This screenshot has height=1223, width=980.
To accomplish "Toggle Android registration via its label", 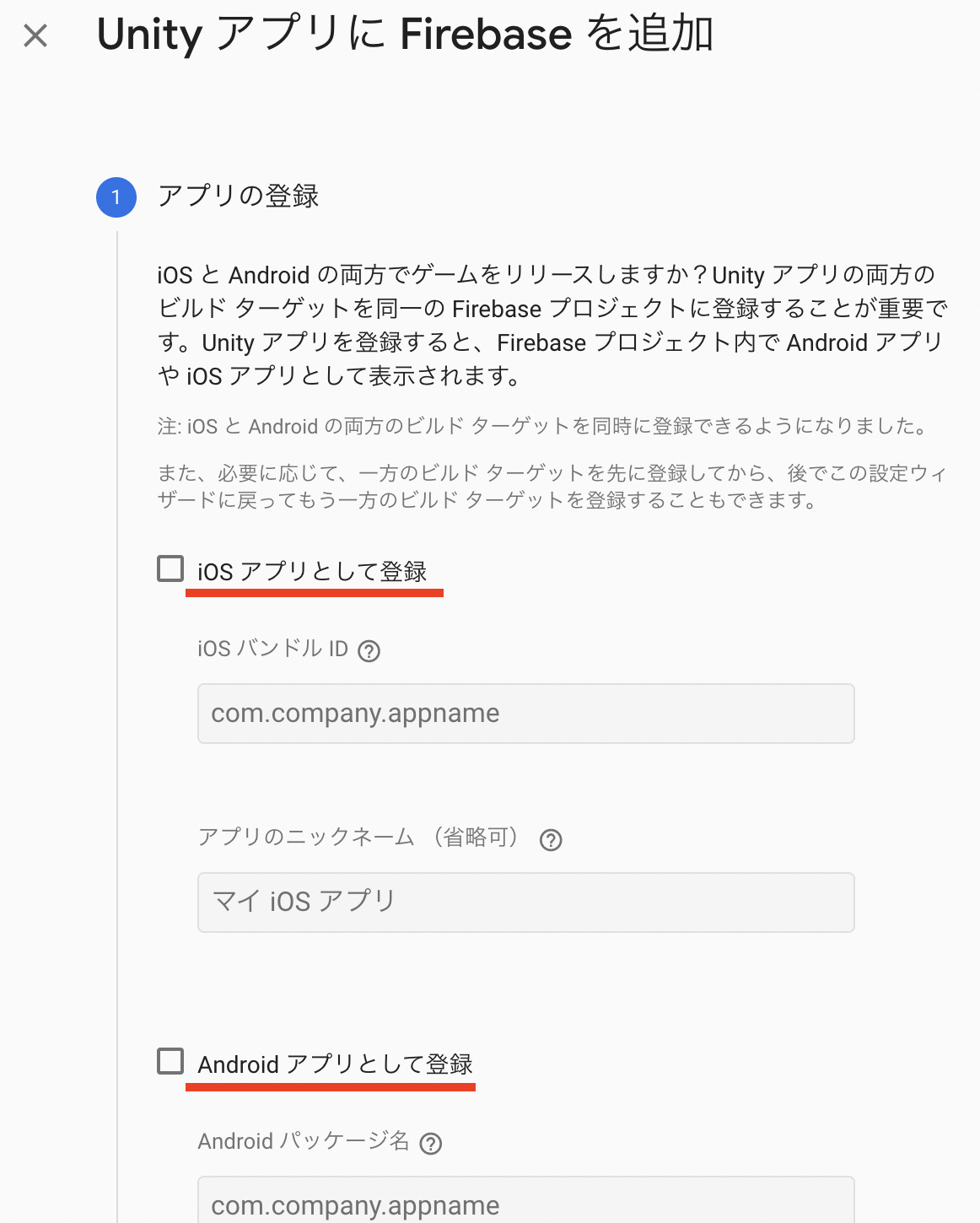I will click(x=334, y=1064).
